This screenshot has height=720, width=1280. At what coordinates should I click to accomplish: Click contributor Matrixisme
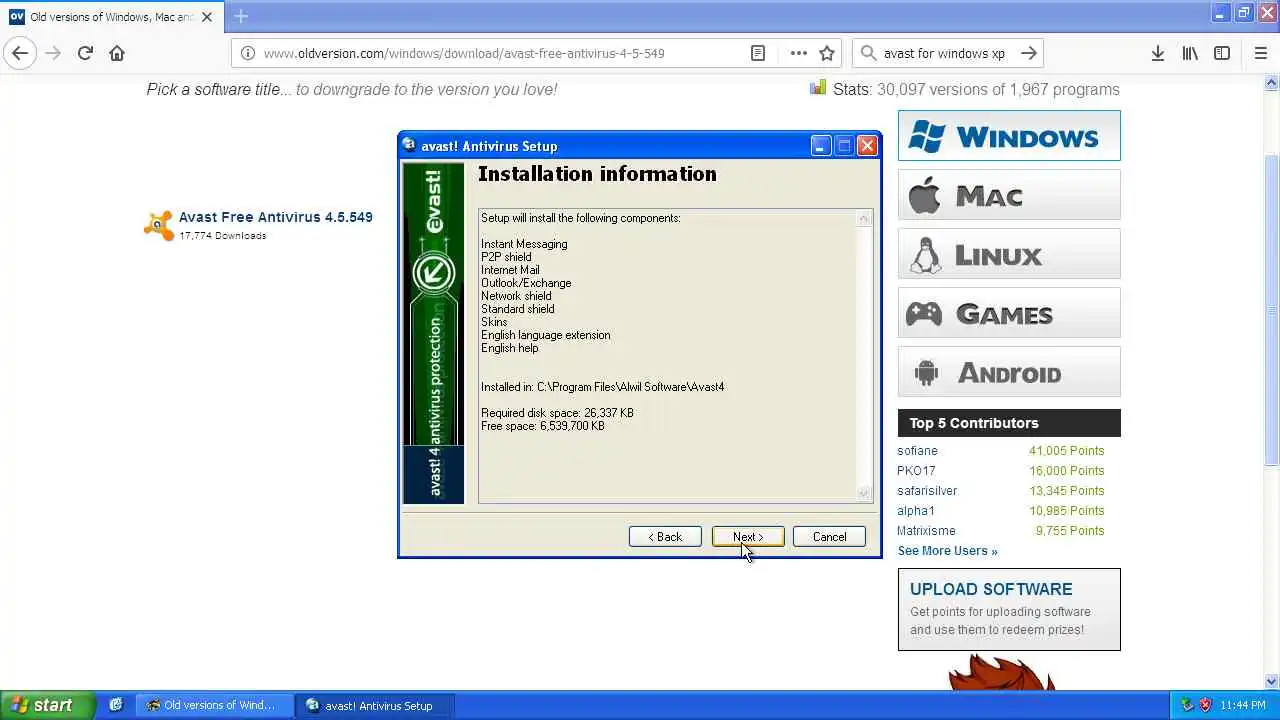(x=926, y=531)
